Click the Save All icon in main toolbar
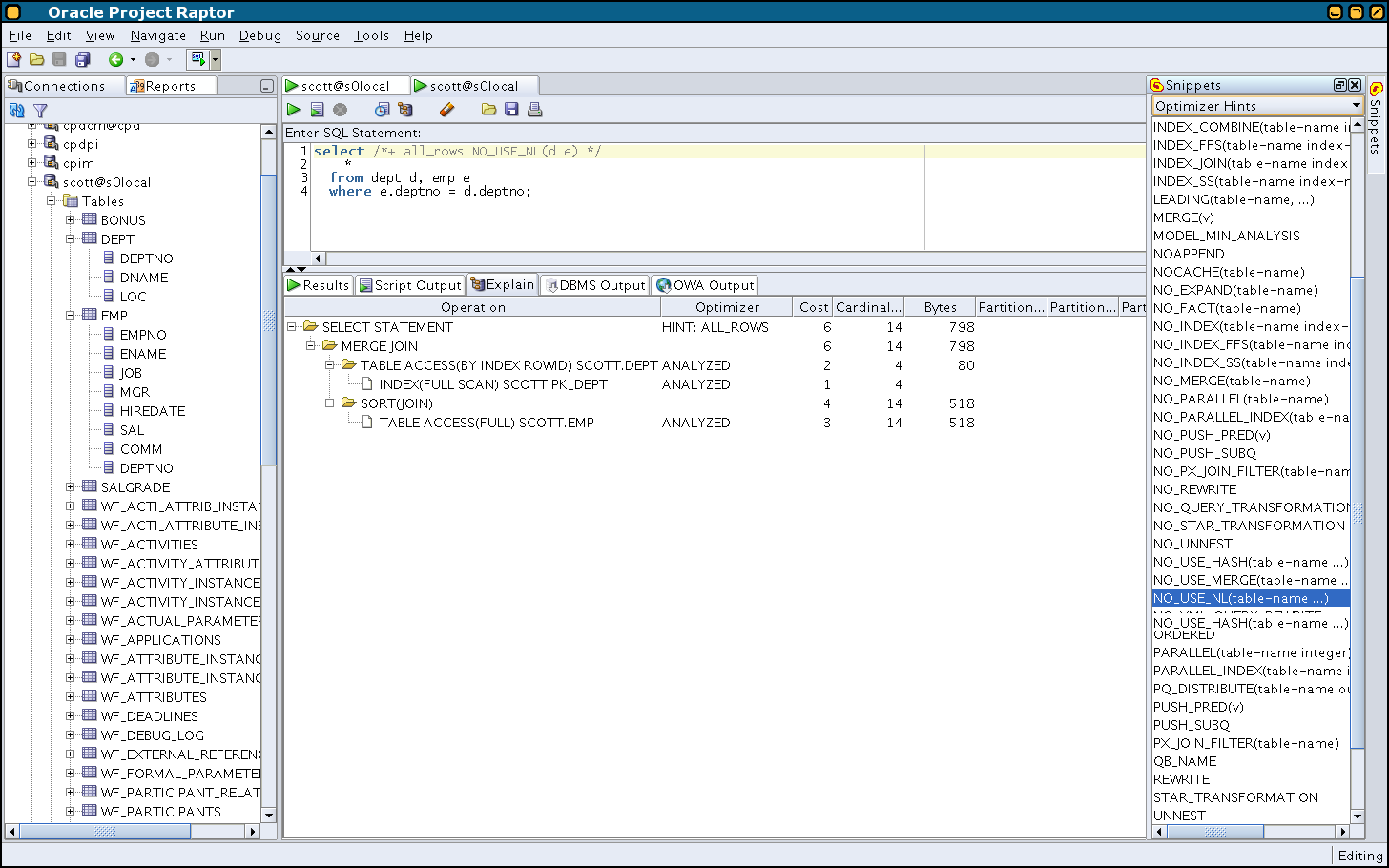Viewport: 1389px width, 868px height. point(82,60)
